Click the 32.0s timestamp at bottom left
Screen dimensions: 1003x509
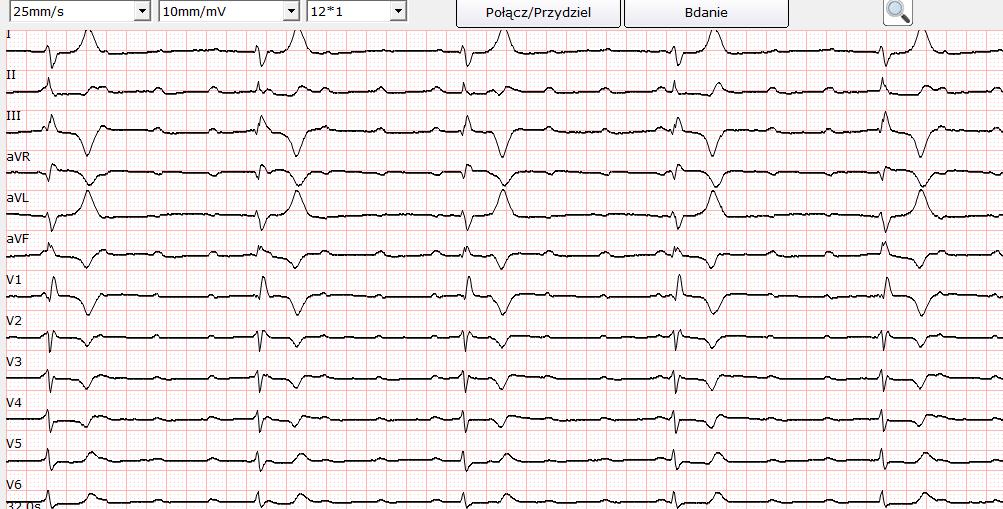pos(22,504)
